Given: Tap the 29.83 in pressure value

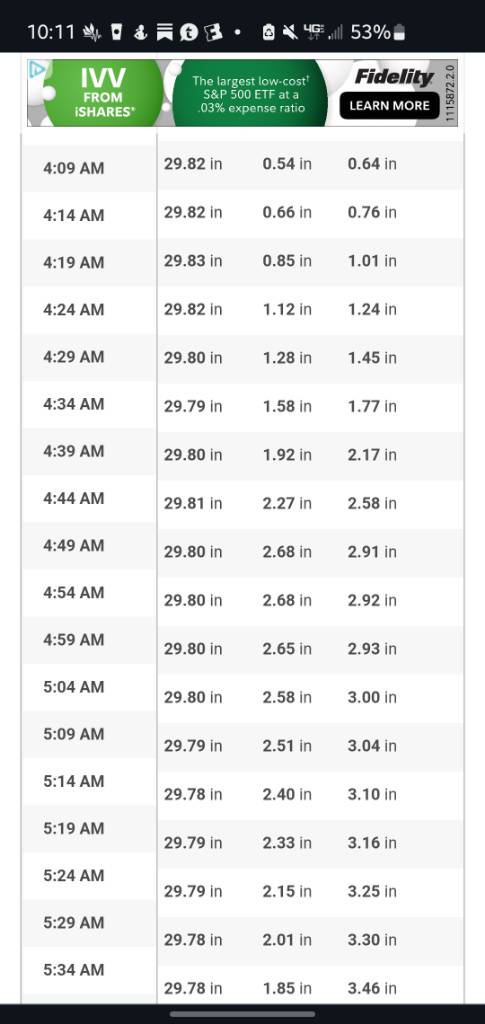Looking at the screenshot, I should point(193,261).
